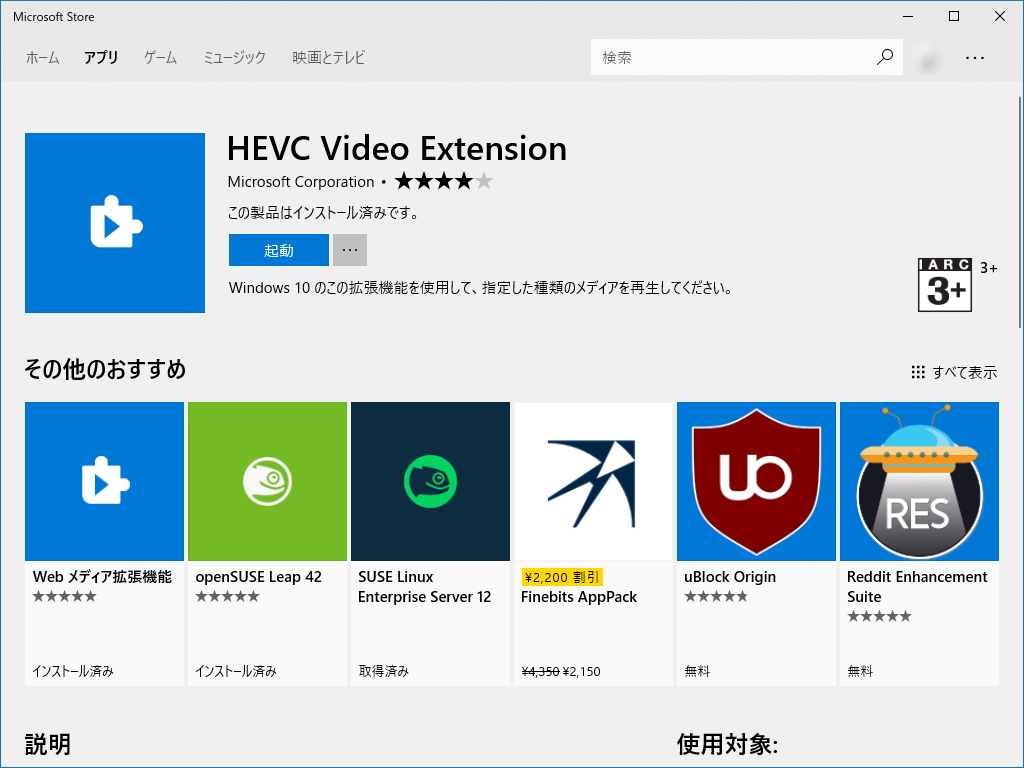Click the Web メディア拡張機能 puzzle icon

pyautogui.click(x=104, y=481)
